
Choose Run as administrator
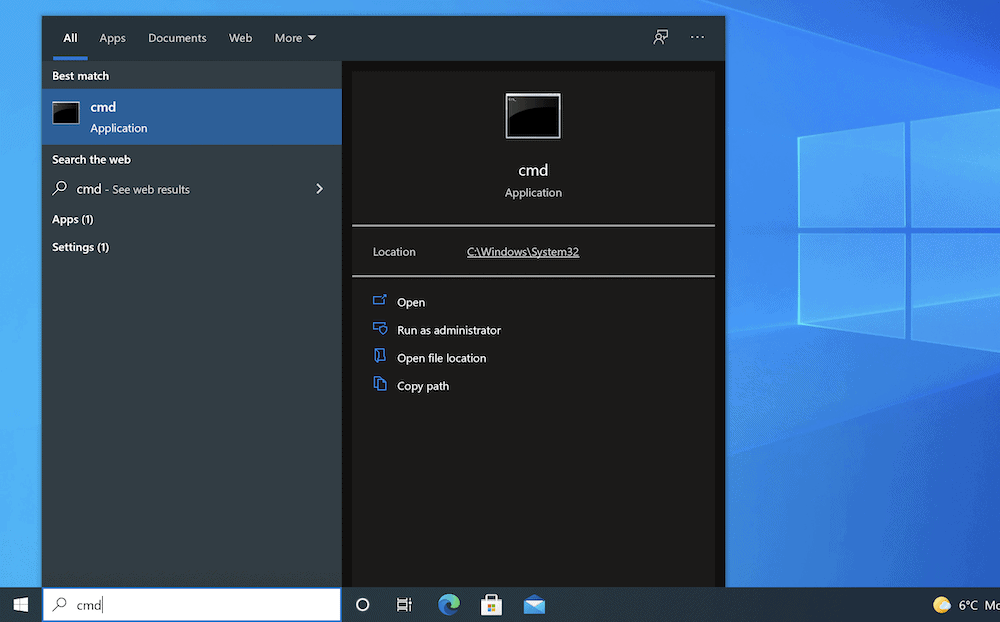(x=449, y=330)
